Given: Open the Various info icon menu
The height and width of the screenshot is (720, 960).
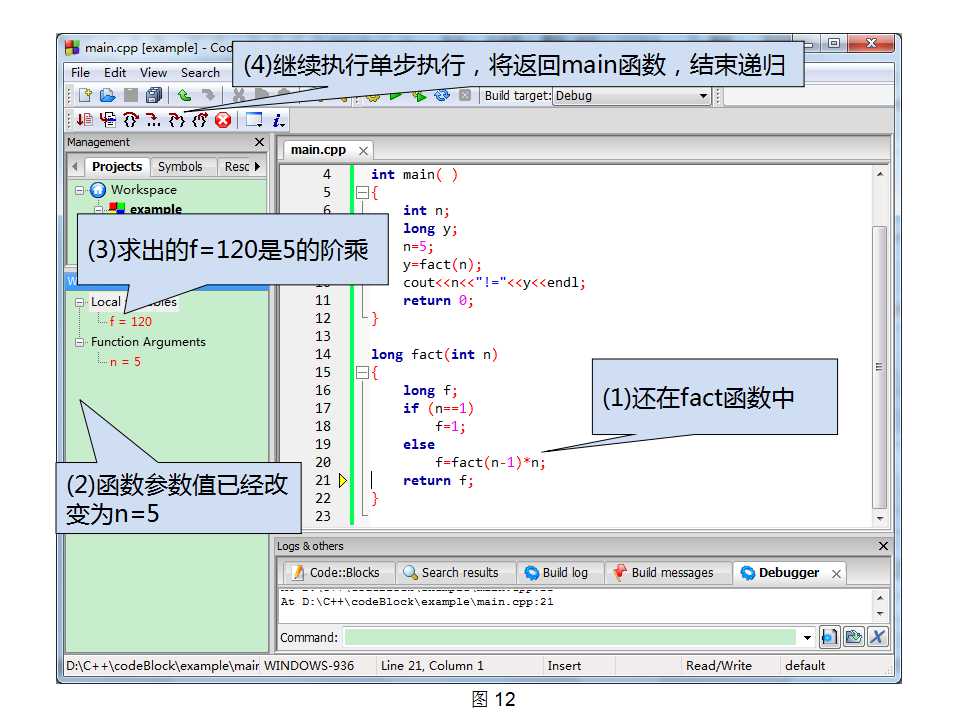Looking at the screenshot, I should pyautogui.click(x=278, y=120).
